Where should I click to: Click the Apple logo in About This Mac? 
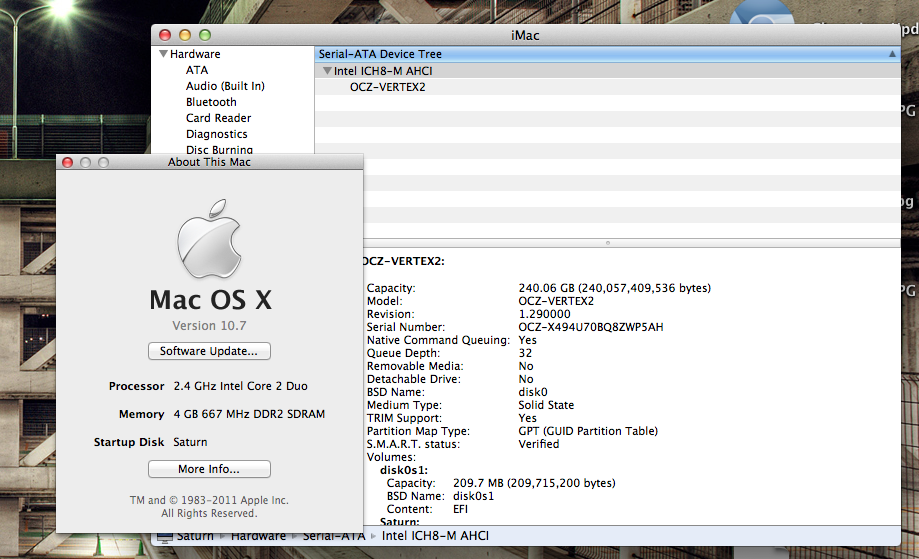209,239
